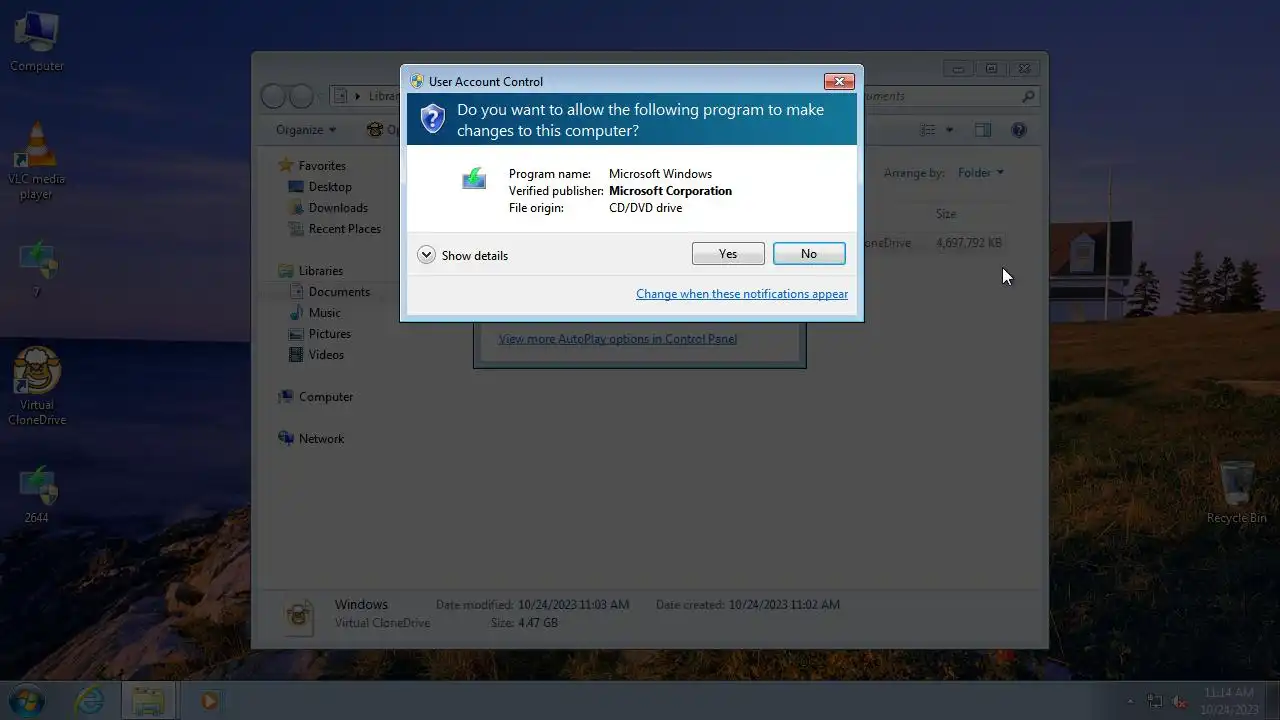The image size is (1280, 720).
Task: Open View more AutoPlay options in Control Panel
Action: click(618, 339)
